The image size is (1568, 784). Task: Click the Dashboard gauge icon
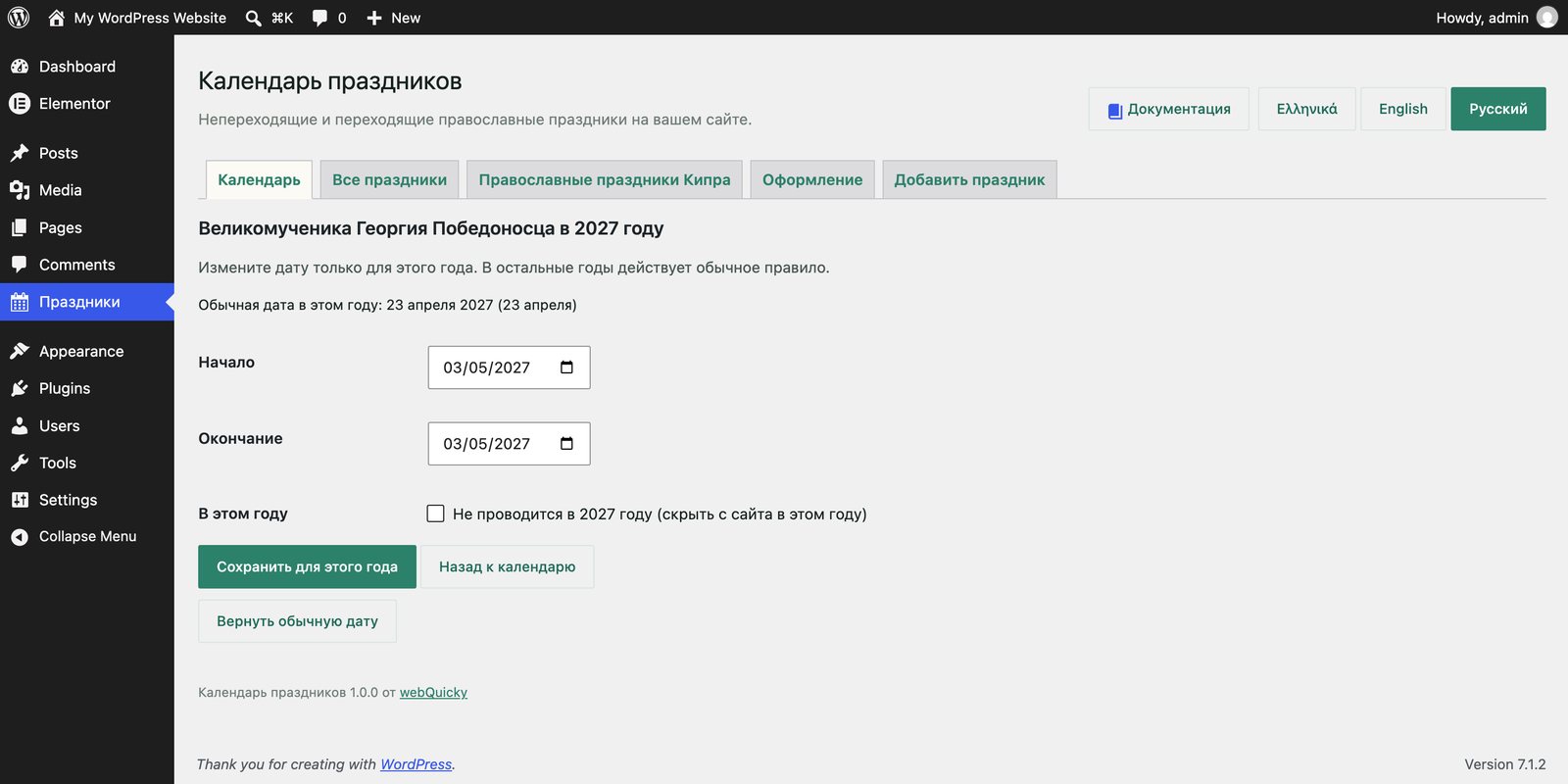(20, 67)
